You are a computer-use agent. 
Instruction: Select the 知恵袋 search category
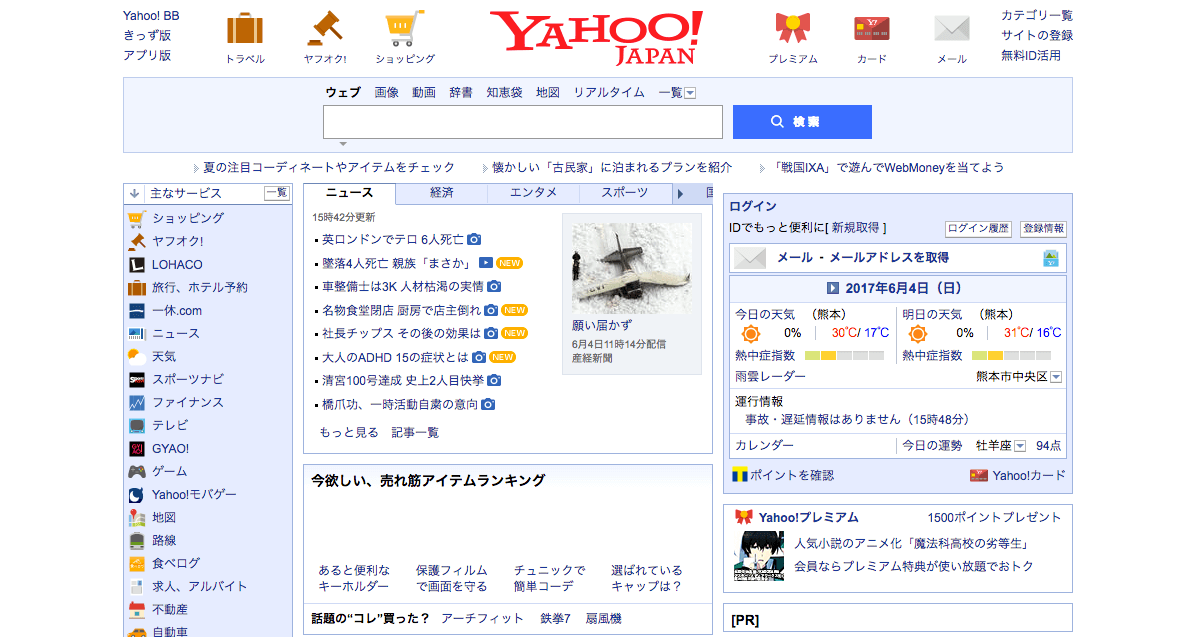coord(505,93)
